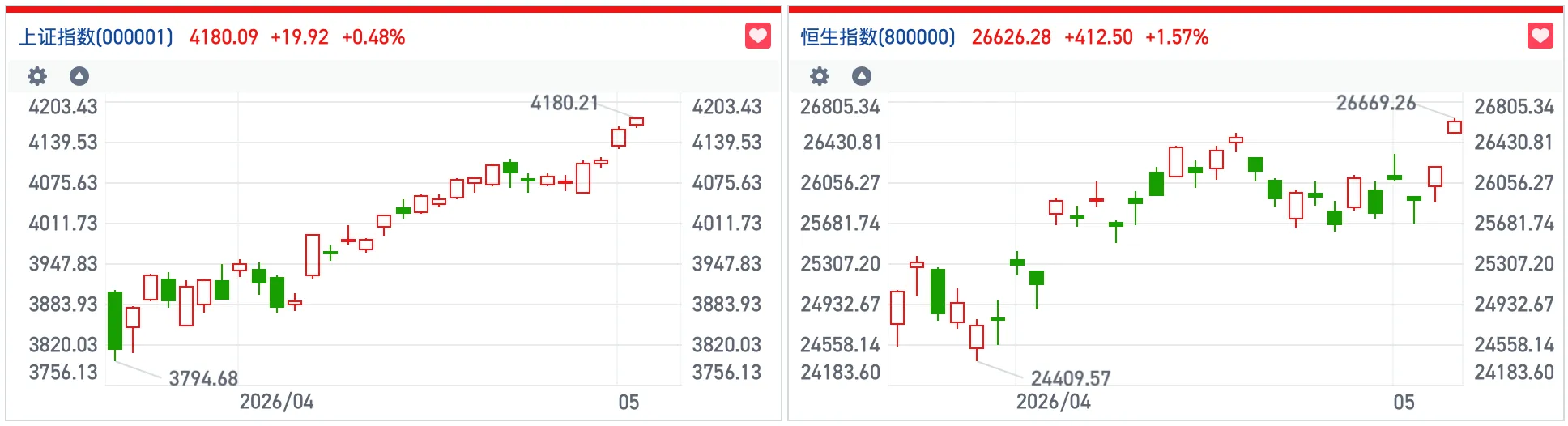Collapse 恒生指数 chart with up-arrow icon
Screen dimensions: 1568x426
862,76
